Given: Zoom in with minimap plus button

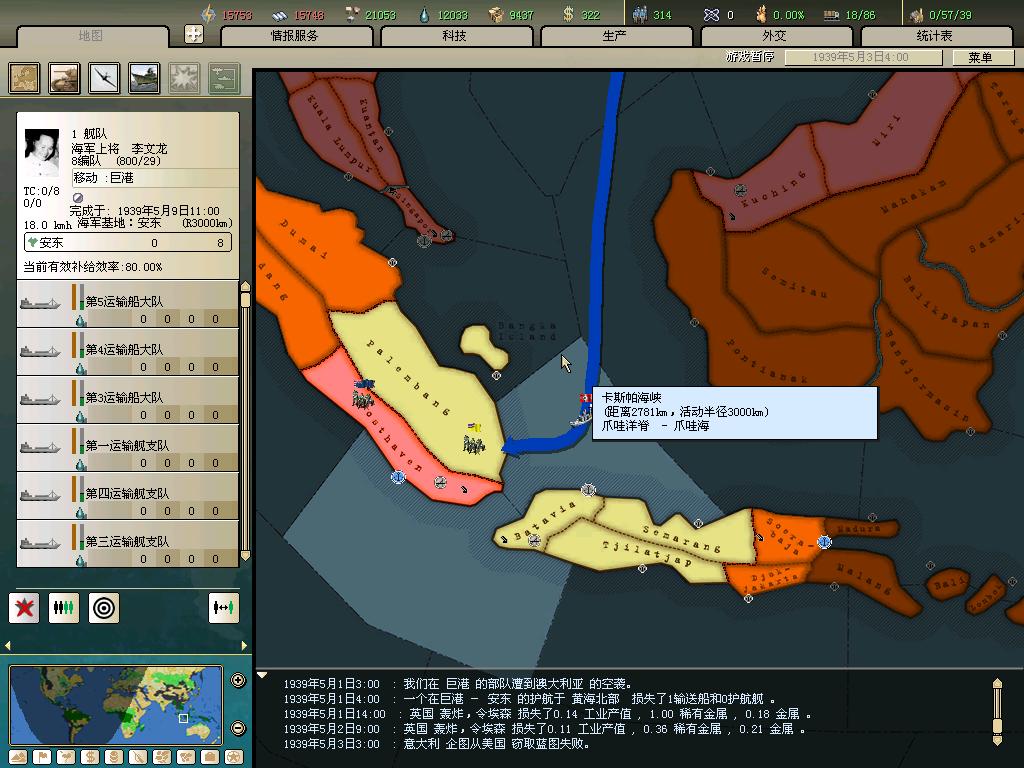Looking at the screenshot, I should [x=238, y=680].
